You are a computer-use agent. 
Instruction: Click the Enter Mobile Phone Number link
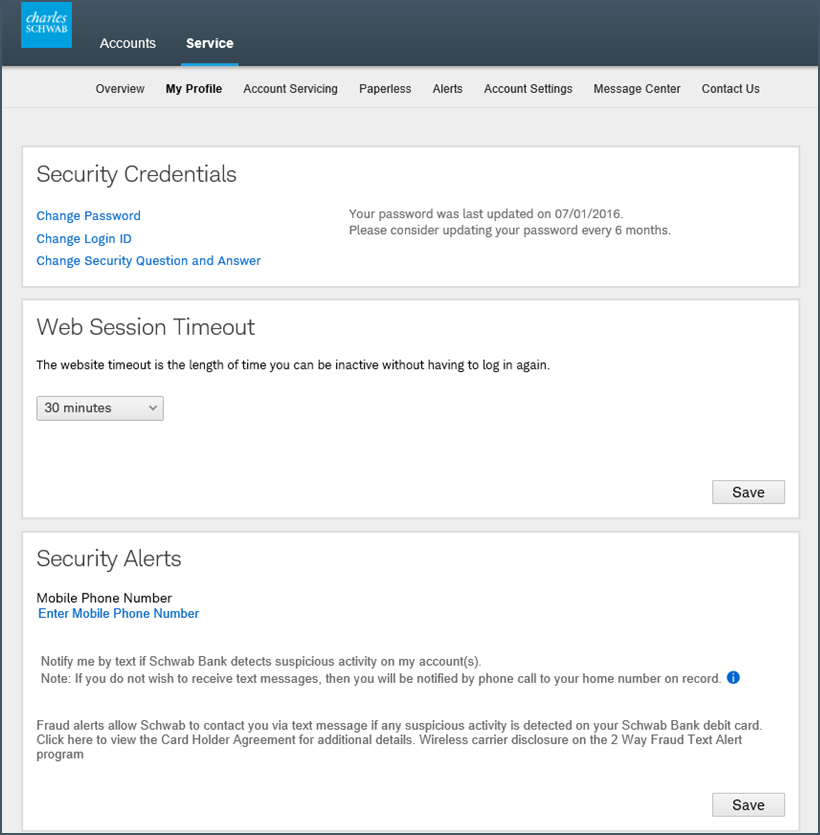click(x=118, y=613)
